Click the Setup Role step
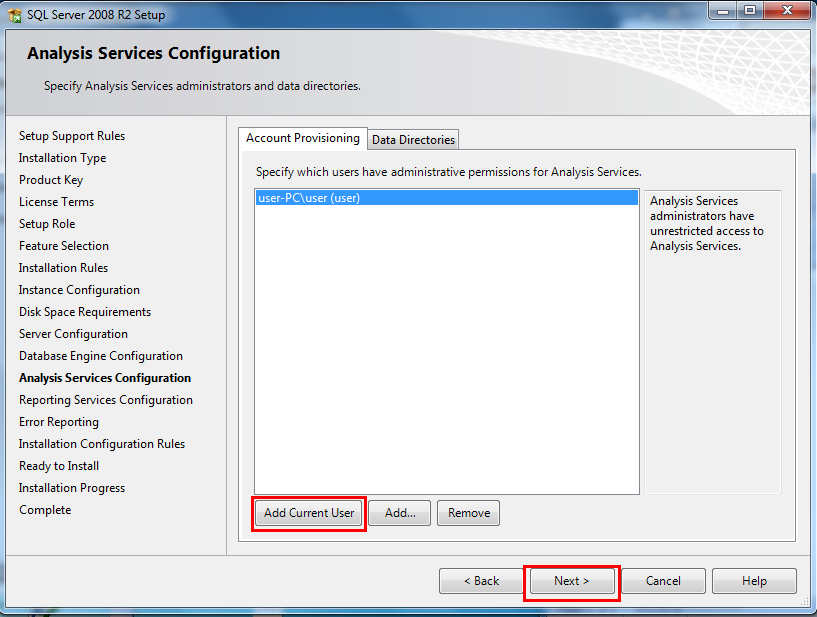817x617 pixels. coord(47,224)
